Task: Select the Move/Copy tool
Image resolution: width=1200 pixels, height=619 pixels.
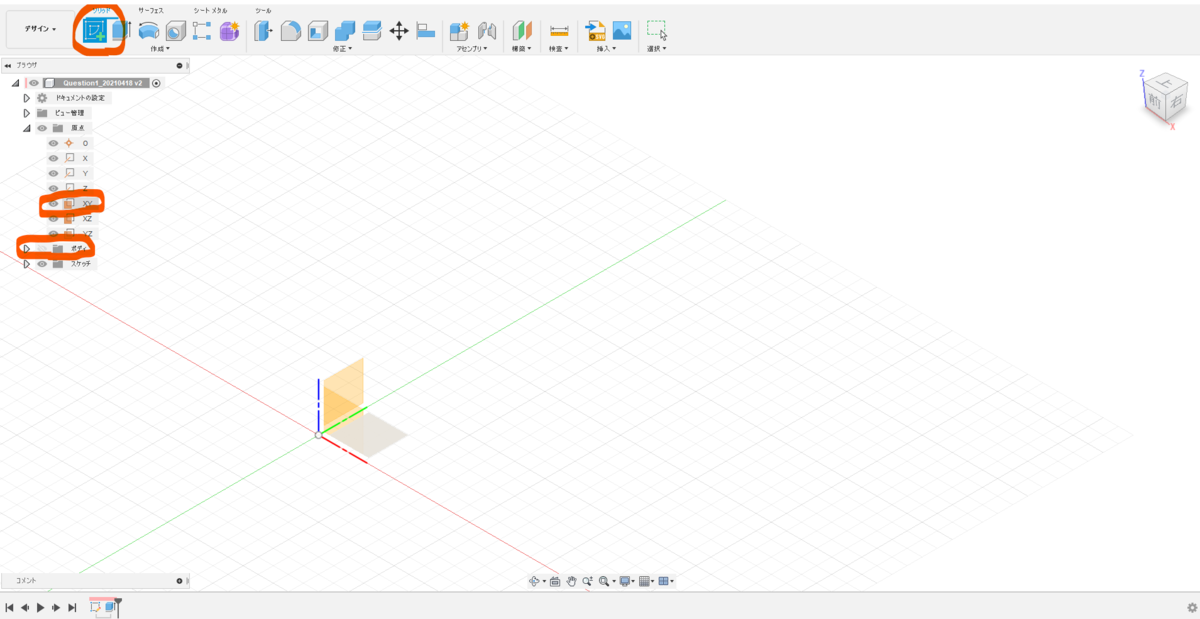Action: (398, 31)
